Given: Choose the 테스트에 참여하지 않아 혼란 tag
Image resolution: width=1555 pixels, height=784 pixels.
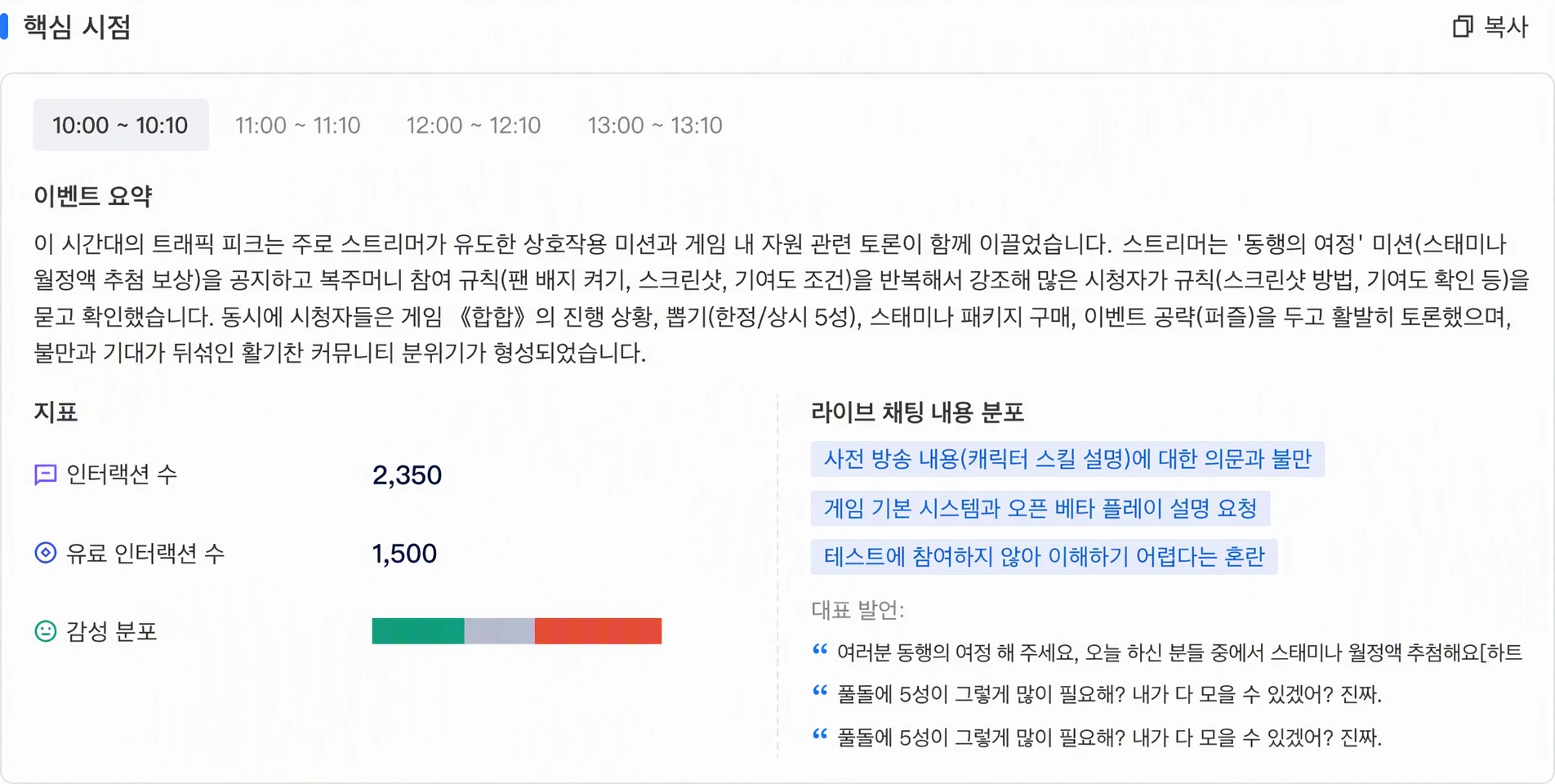Looking at the screenshot, I should point(1044,557).
